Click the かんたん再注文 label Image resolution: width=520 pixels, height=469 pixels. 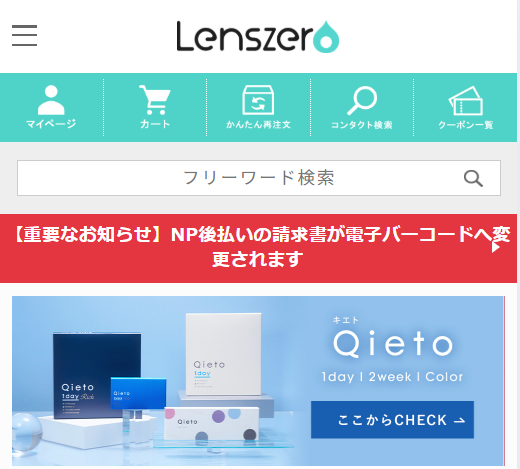[258, 124]
